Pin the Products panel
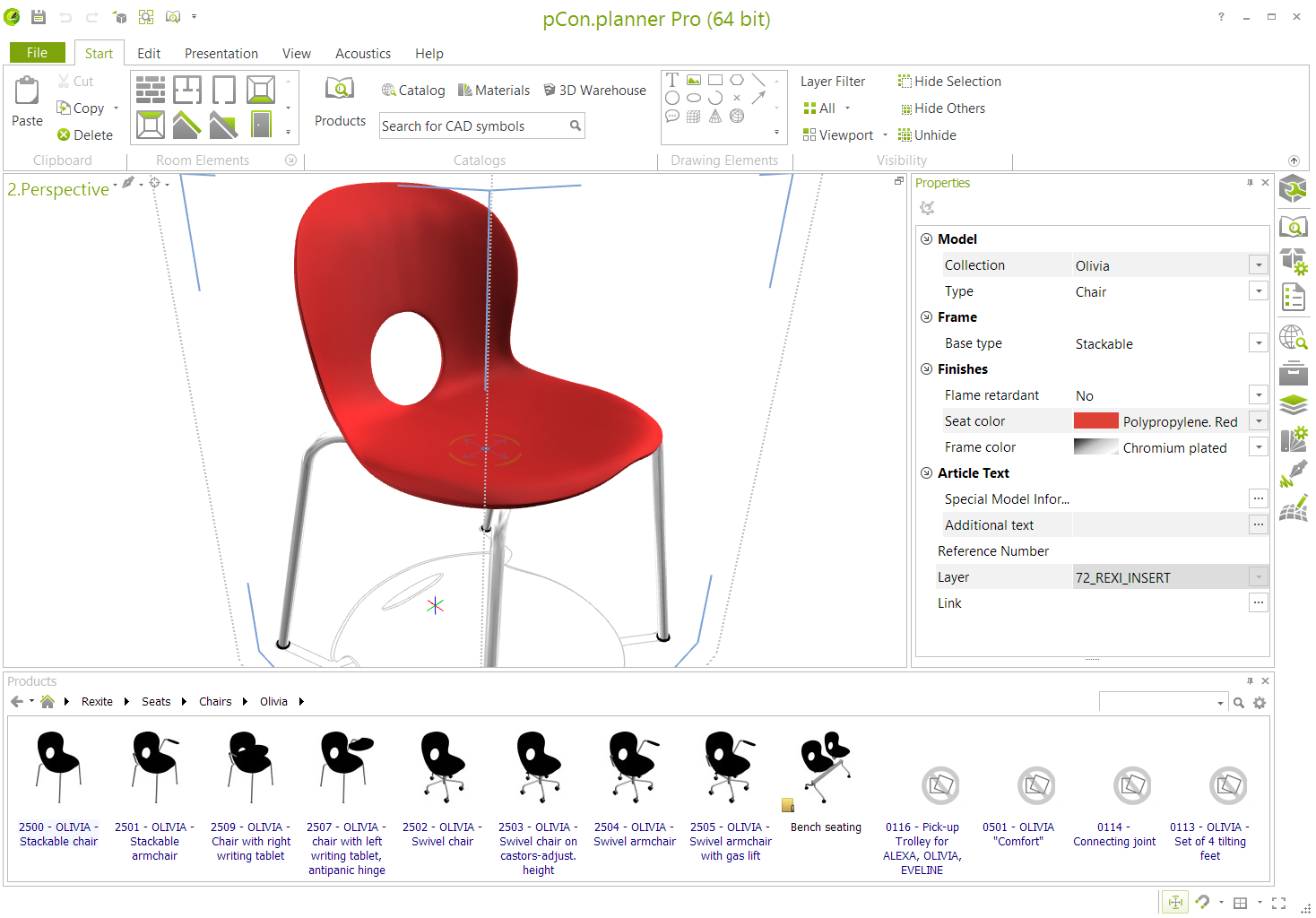 coord(1250,681)
